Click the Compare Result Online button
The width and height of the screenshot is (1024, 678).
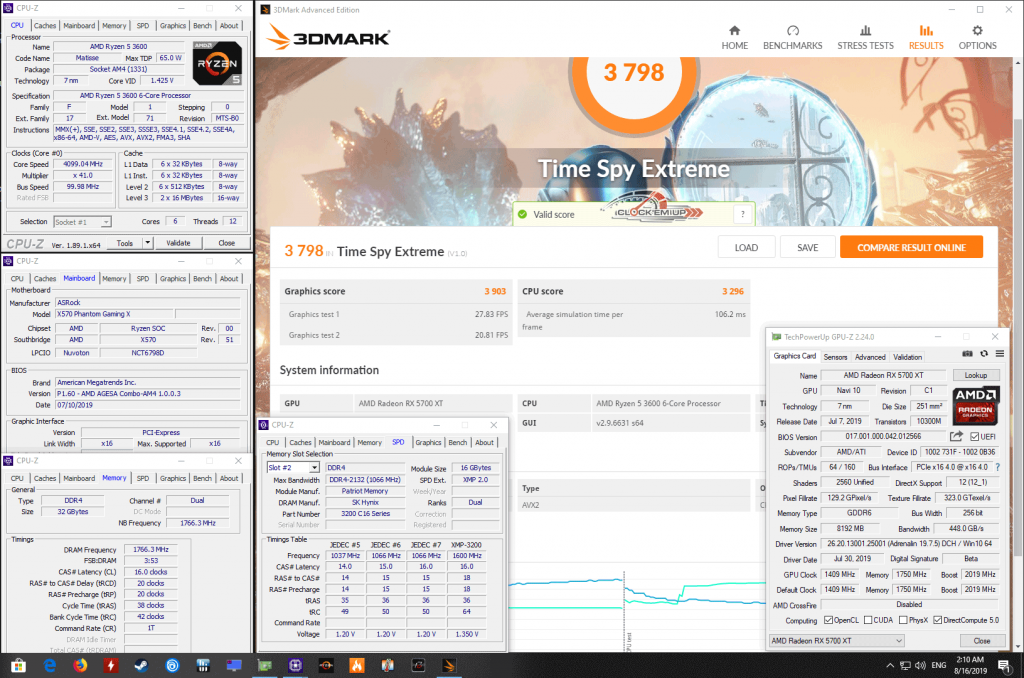(x=910, y=248)
